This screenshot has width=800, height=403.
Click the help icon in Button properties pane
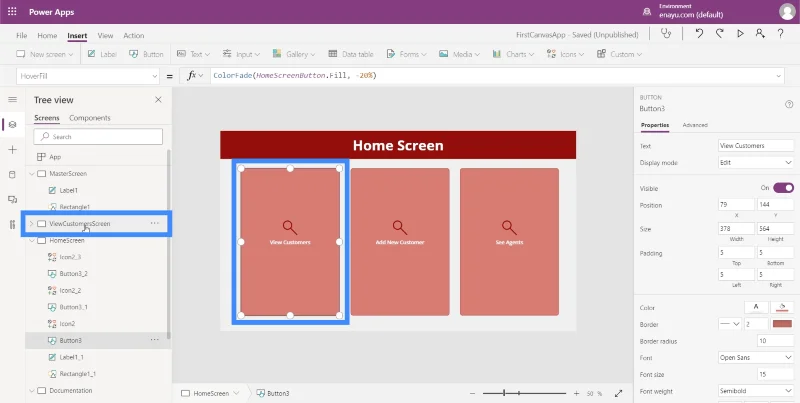(x=789, y=104)
